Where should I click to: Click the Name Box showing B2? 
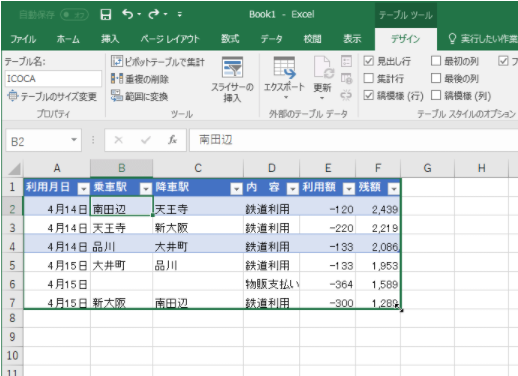[x=38, y=141]
